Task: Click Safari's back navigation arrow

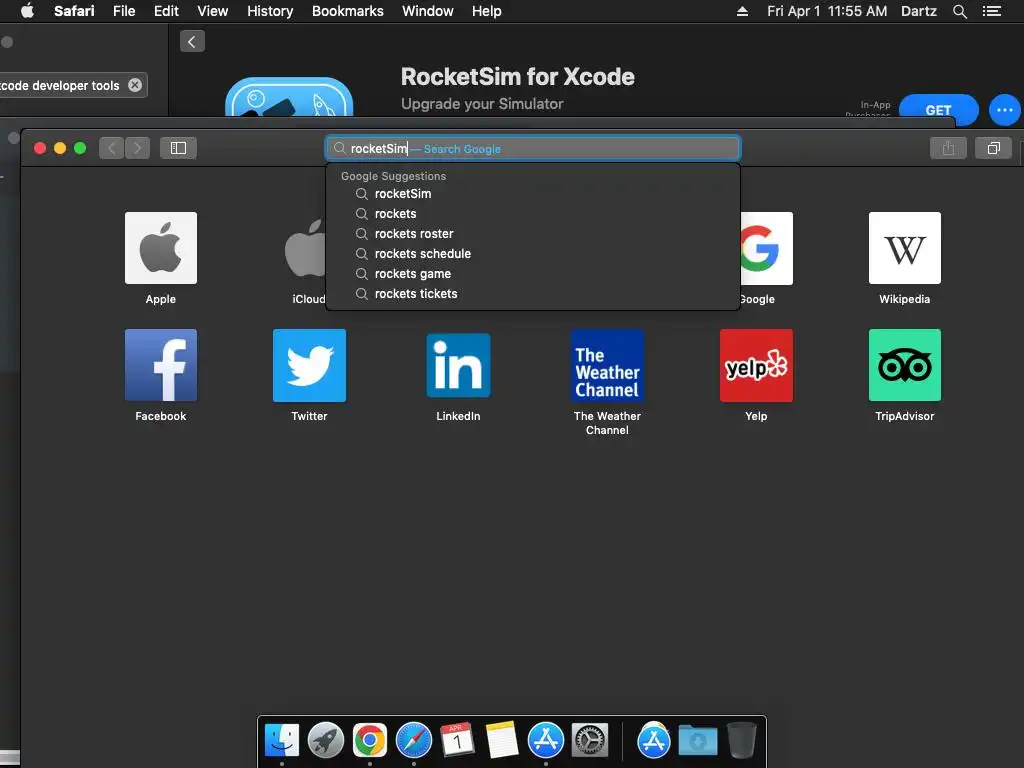Action: pyautogui.click(x=112, y=148)
